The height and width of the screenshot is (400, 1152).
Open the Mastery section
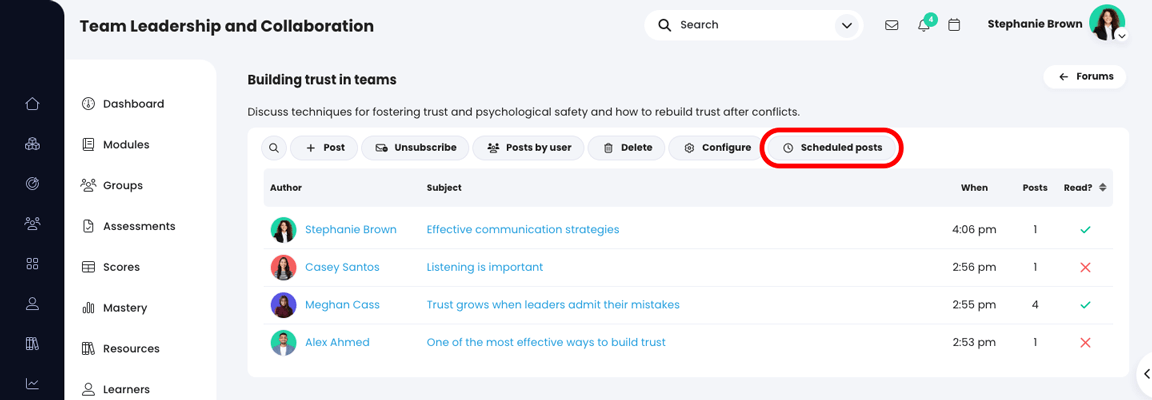125,308
